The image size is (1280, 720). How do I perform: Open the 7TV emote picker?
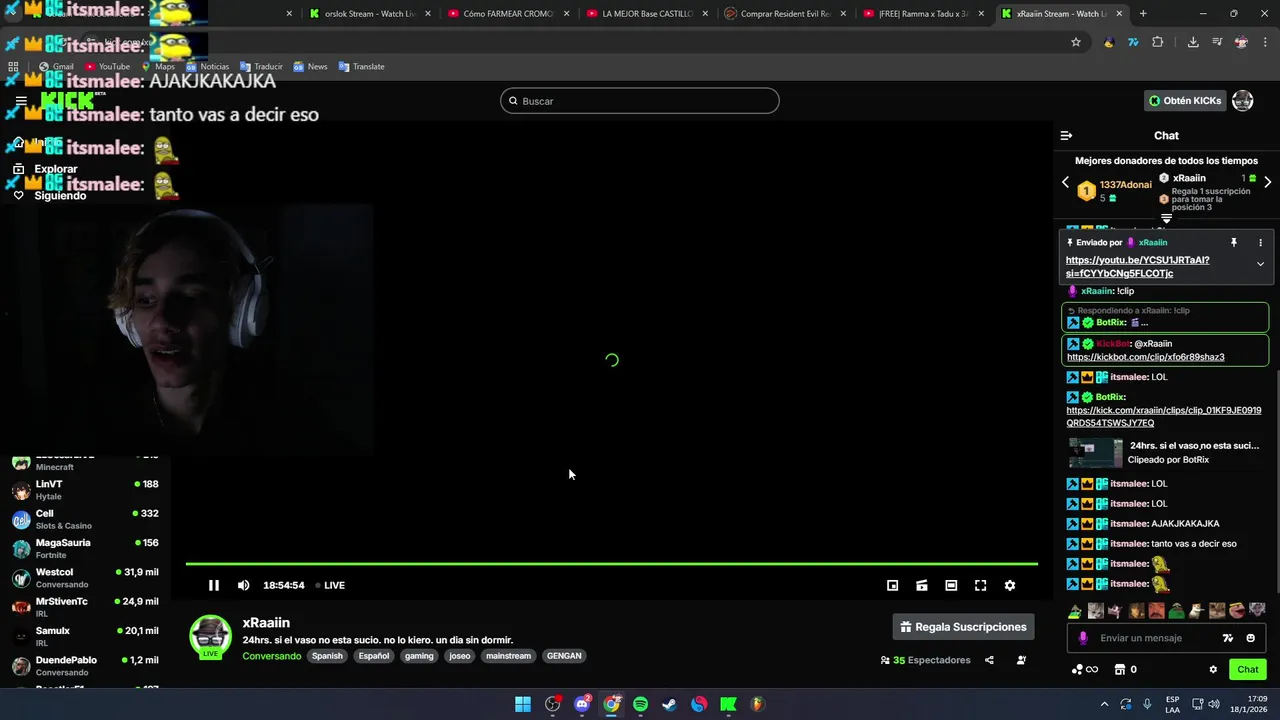1228,638
